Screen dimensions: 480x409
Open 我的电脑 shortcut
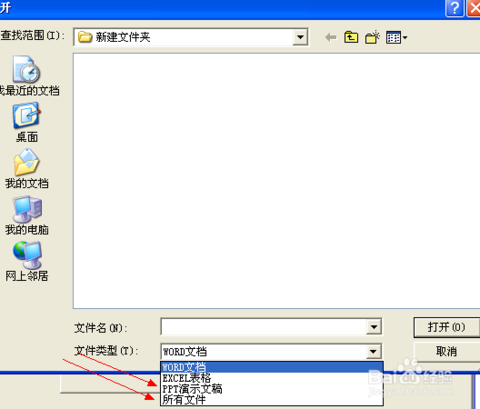coord(27,216)
